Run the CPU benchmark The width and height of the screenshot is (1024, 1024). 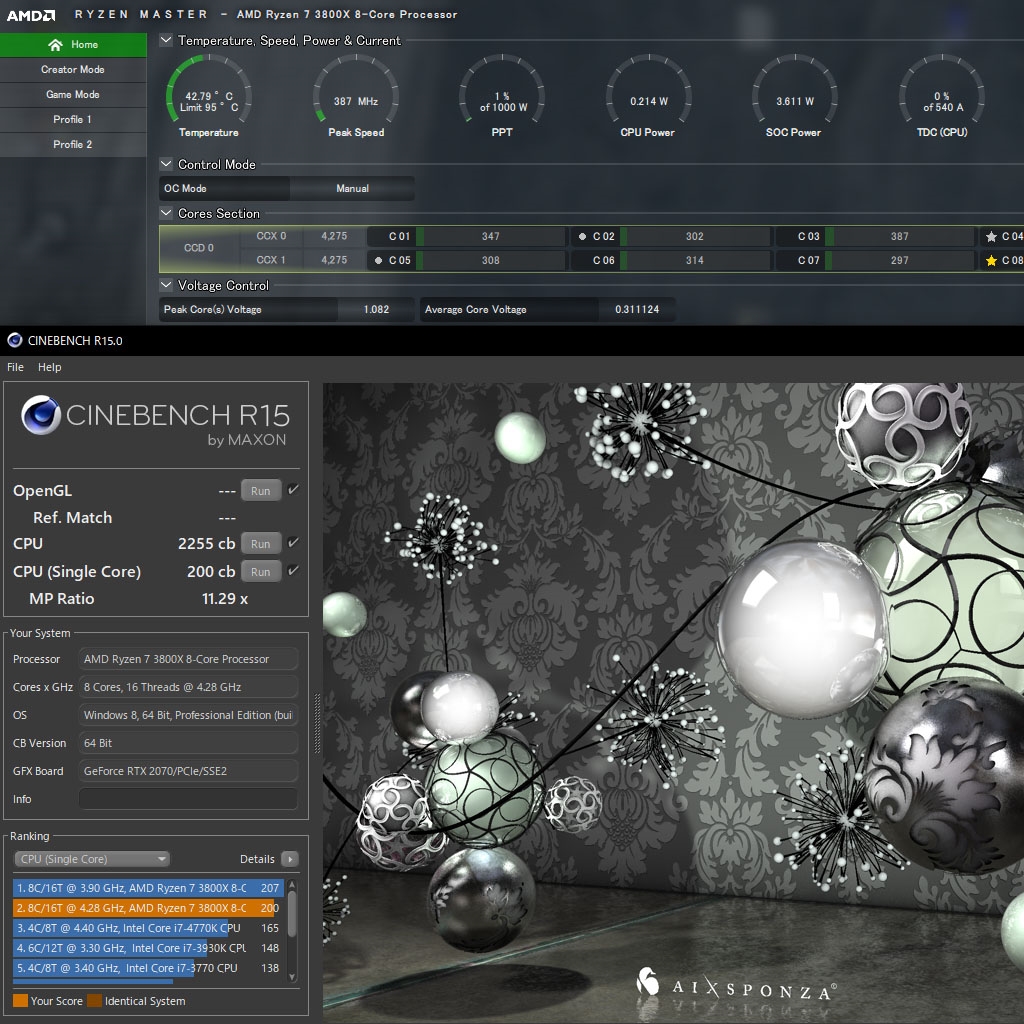260,543
